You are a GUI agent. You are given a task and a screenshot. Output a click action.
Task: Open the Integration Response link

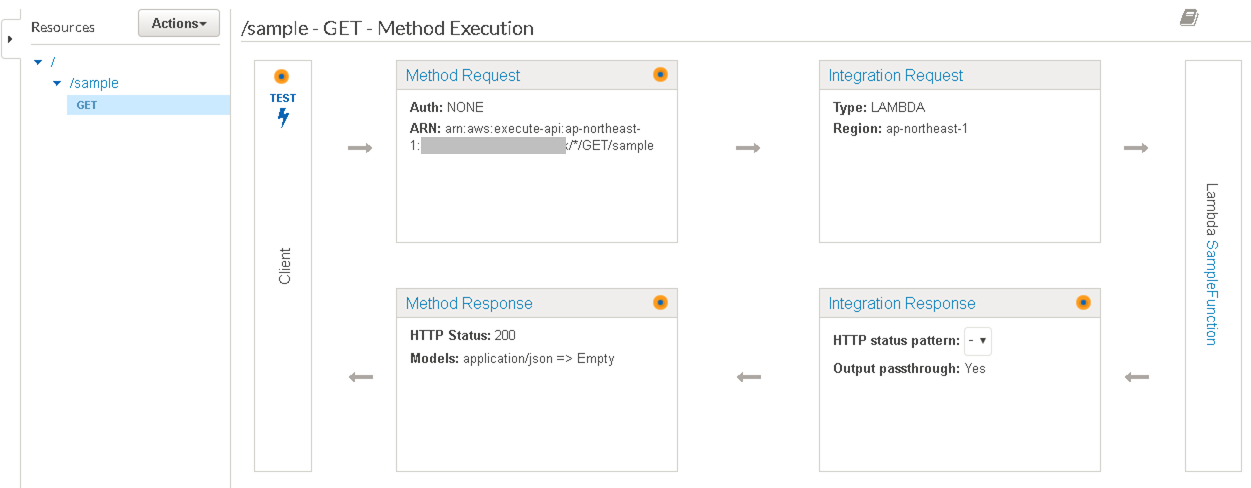[x=902, y=303]
